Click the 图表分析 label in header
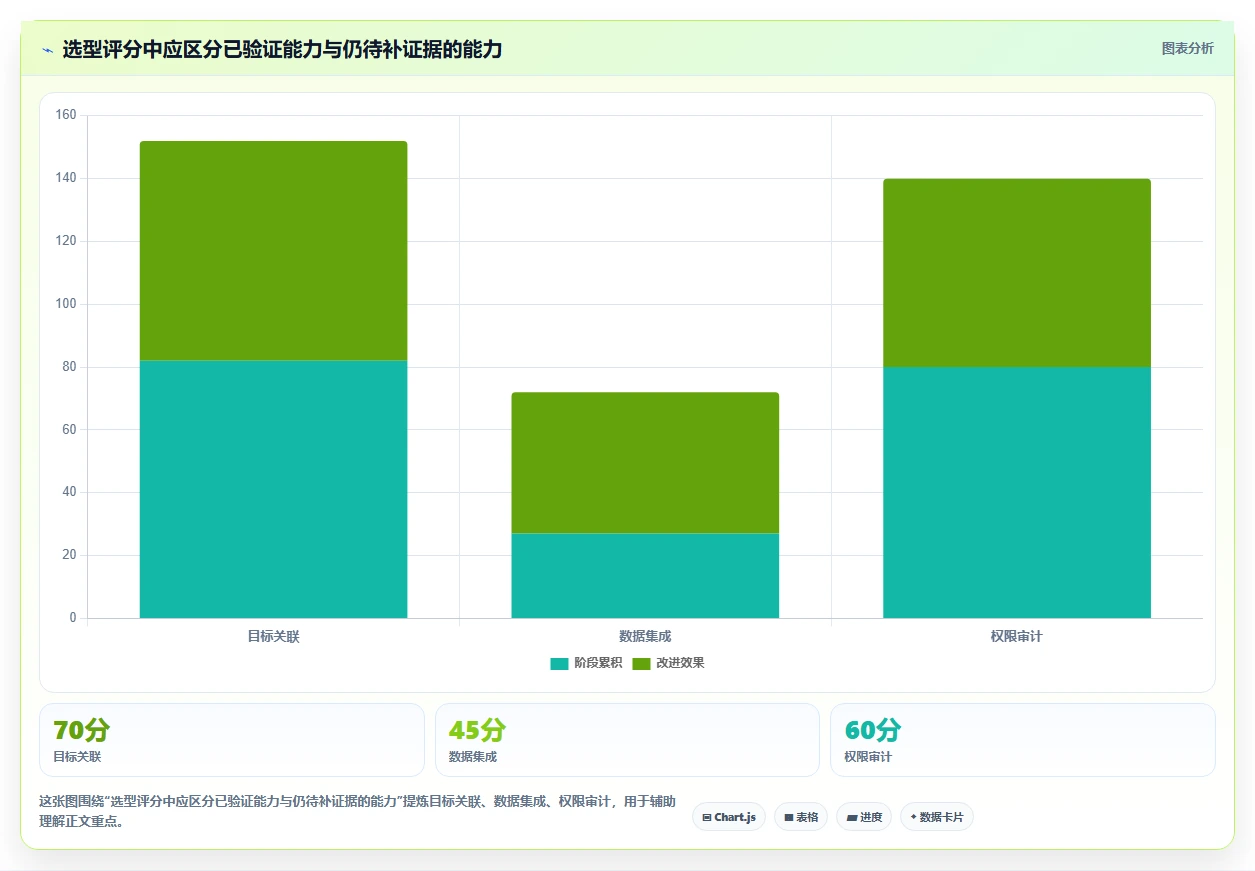 click(1187, 48)
